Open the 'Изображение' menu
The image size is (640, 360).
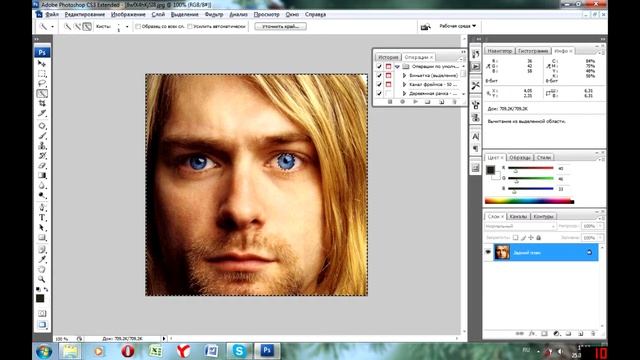click(x=128, y=15)
